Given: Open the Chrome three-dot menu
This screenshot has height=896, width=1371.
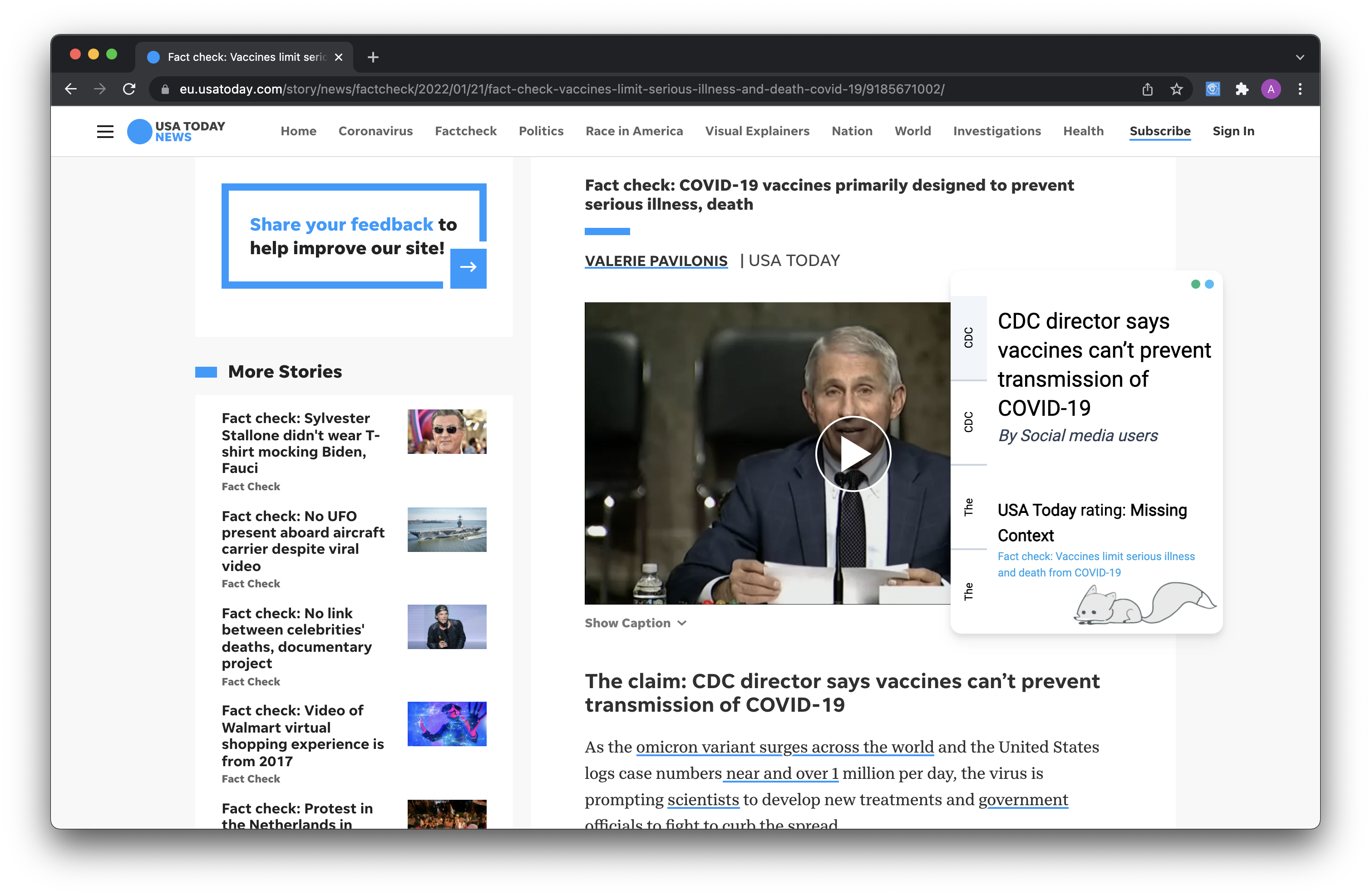Looking at the screenshot, I should pyautogui.click(x=1300, y=89).
